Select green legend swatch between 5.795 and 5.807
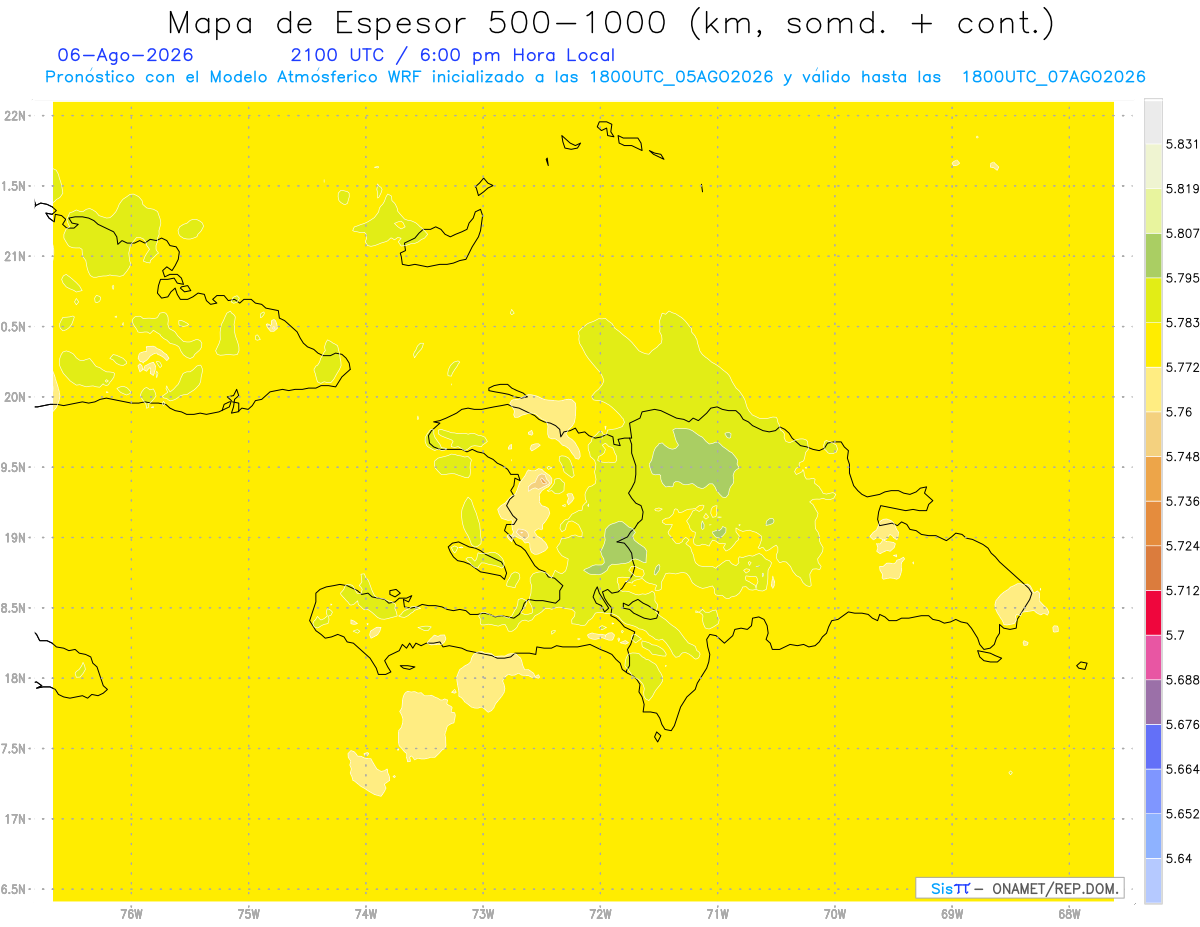Viewport: 1200px width, 927px height. coord(1153,255)
